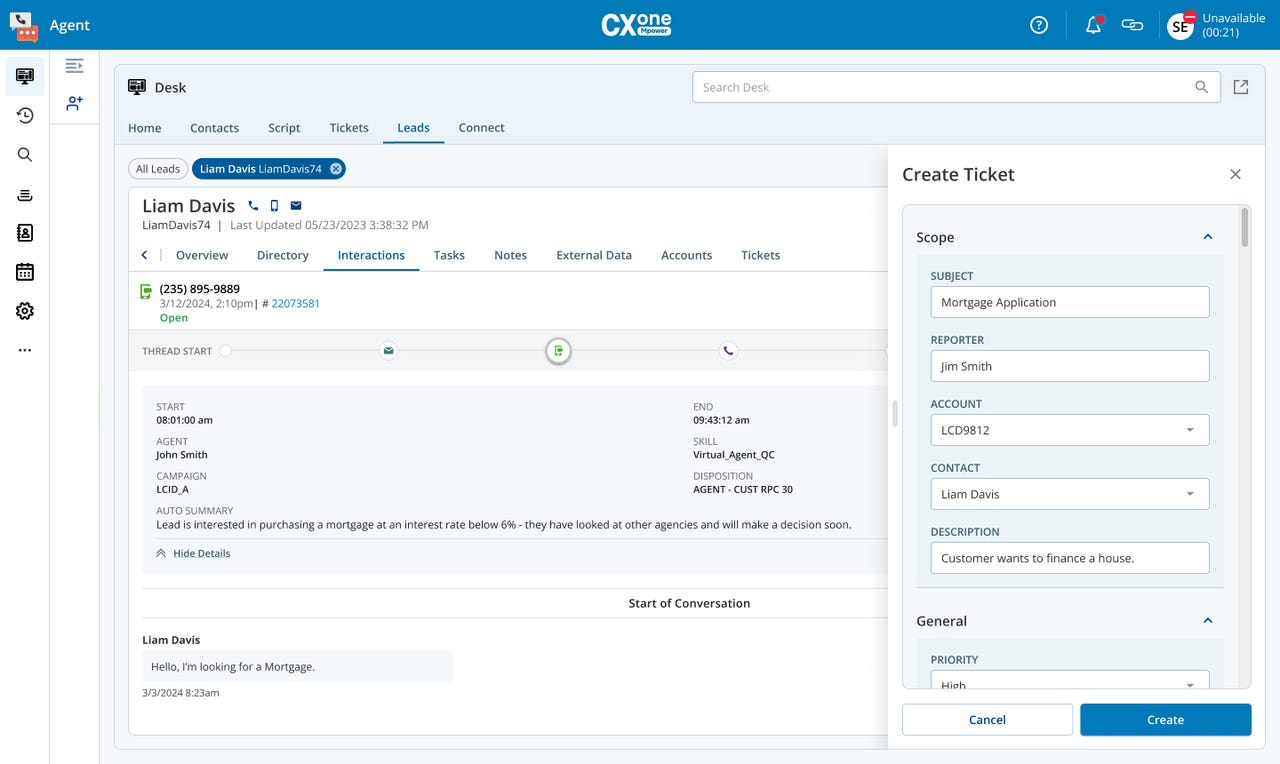Click the Subject input field
The height and width of the screenshot is (764, 1280).
1069,302
